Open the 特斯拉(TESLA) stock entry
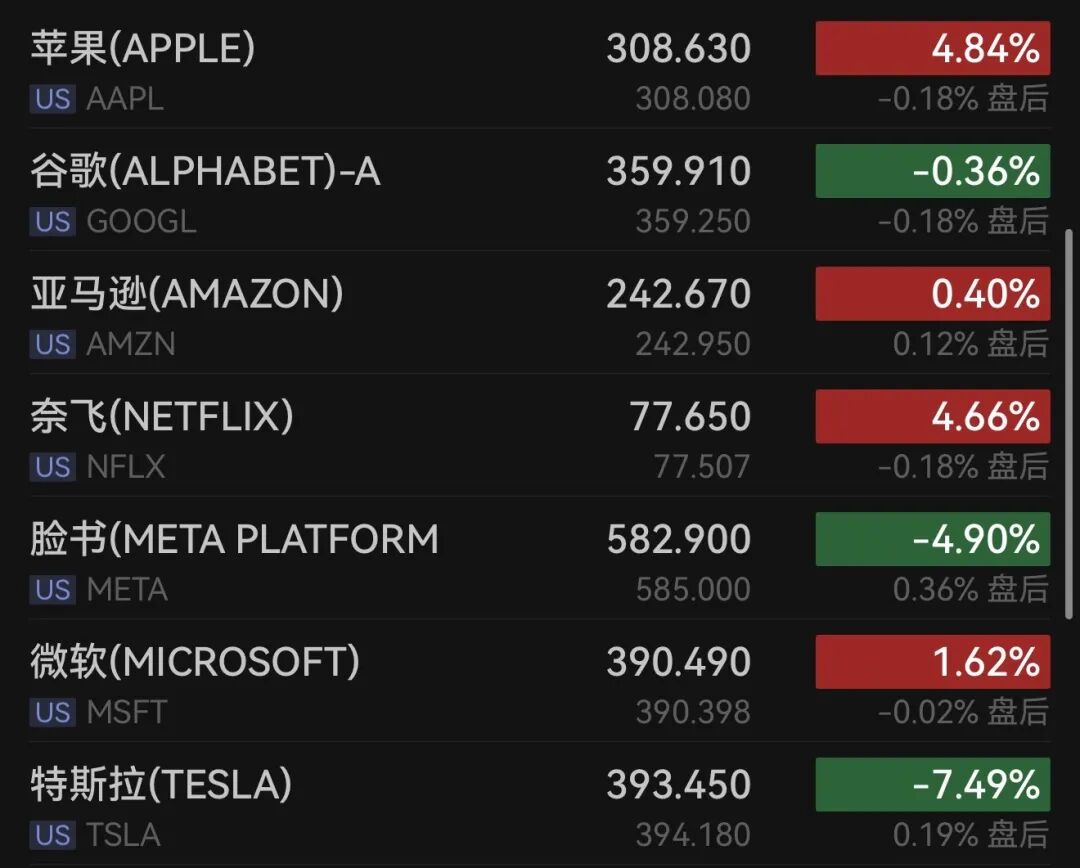The height and width of the screenshot is (868, 1080). click(540, 804)
